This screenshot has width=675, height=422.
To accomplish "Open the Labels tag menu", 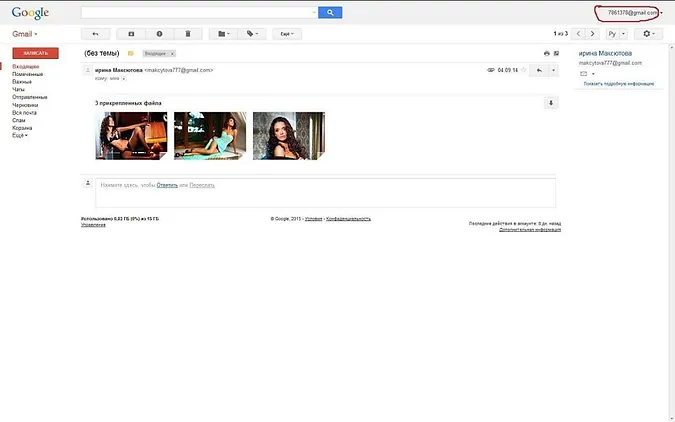I will coord(252,34).
